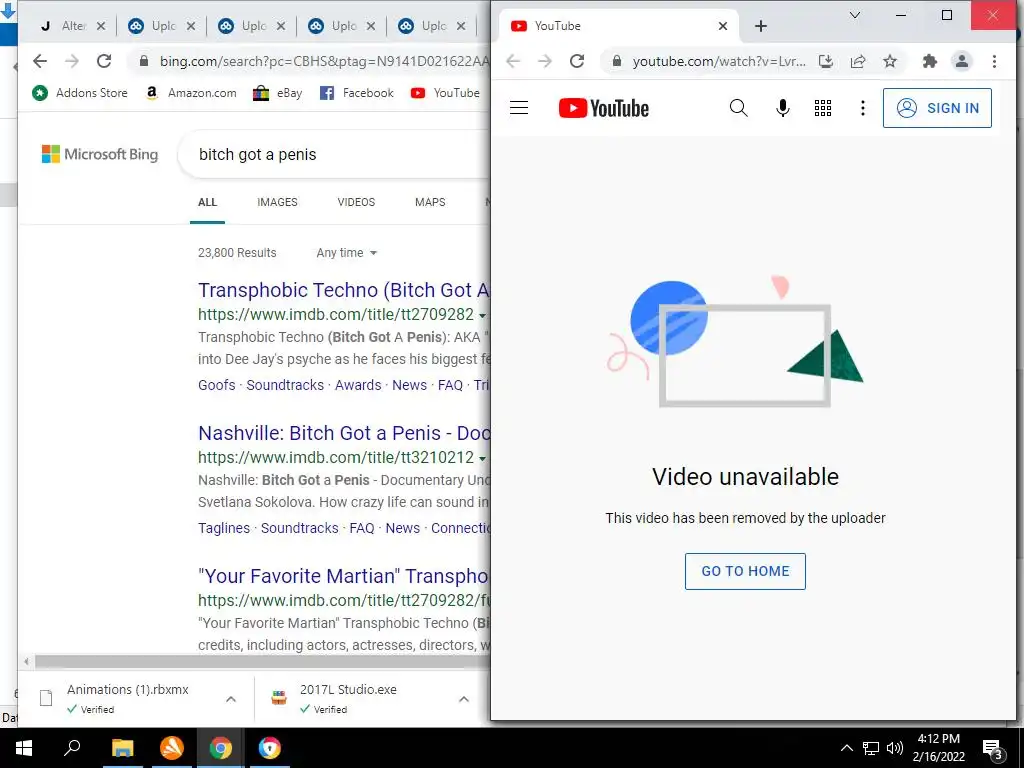1024x768 pixels.
Task: Open File Explorer from taskbar
Action: [x=122, y=748]
